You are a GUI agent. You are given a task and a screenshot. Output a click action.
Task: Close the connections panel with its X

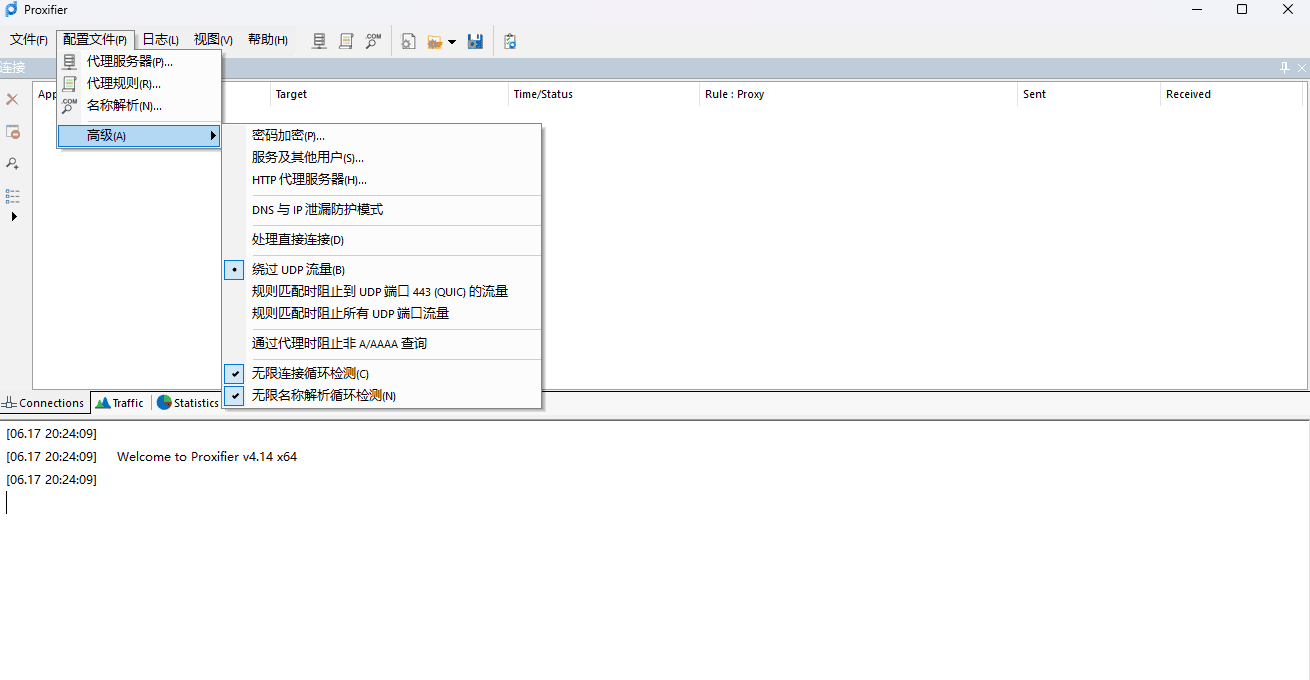point(1302,68)
